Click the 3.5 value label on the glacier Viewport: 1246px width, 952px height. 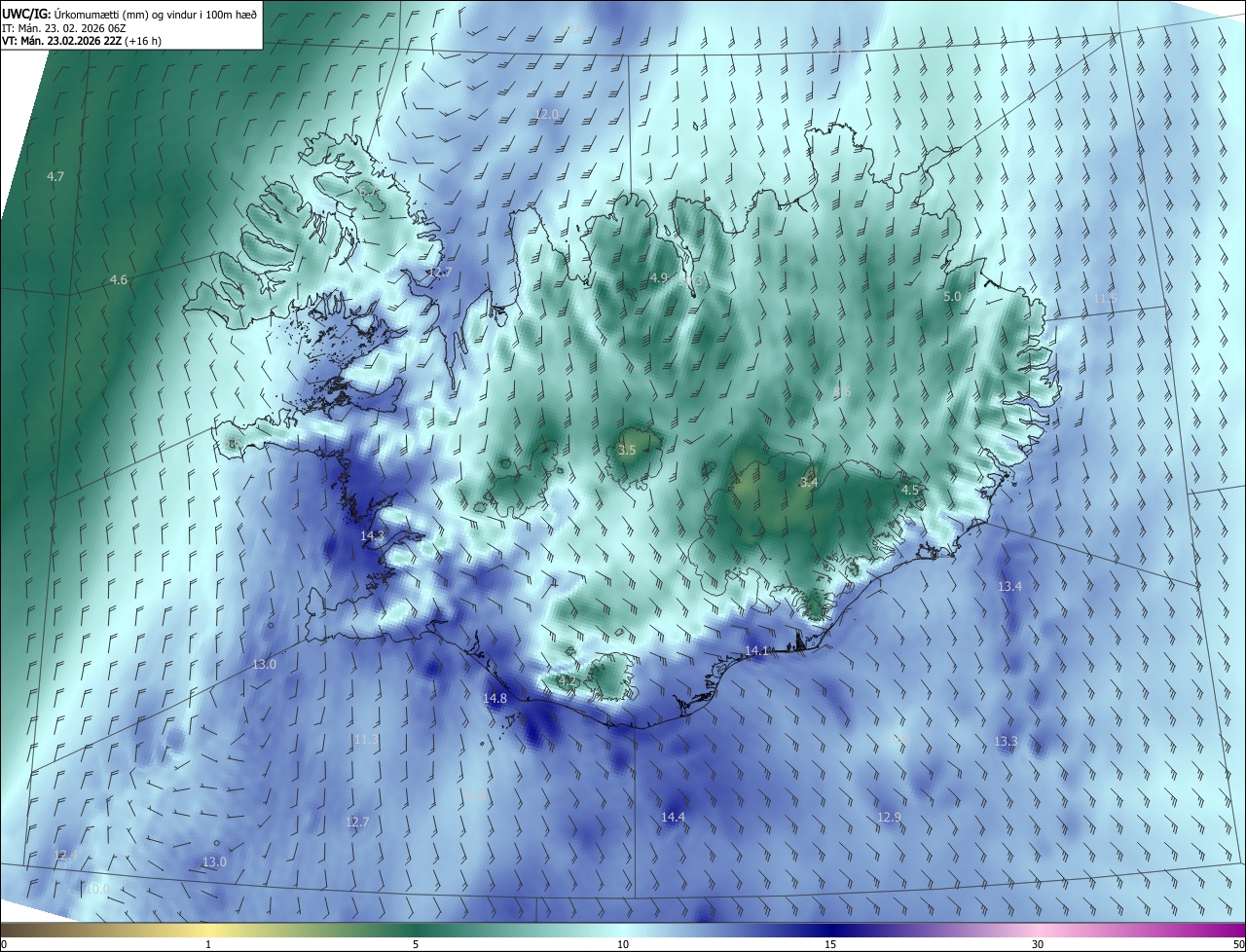(x=627, y=451)
